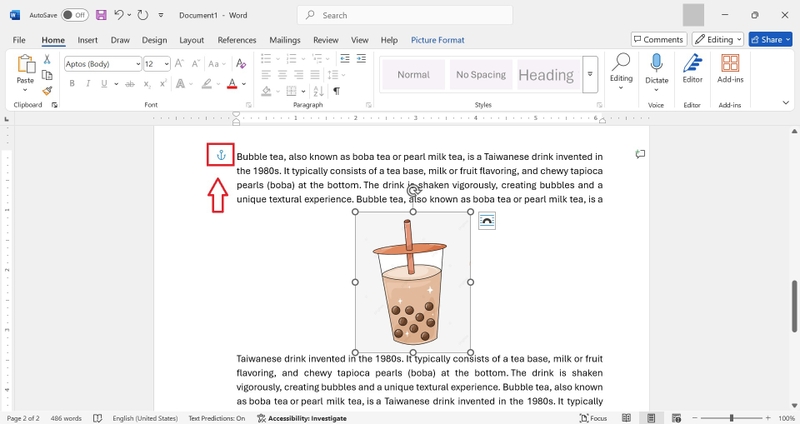This screenshot has width=800, height=424.
Task: Shrink the font size with the smaller A icon
Action: pos(195,64)
